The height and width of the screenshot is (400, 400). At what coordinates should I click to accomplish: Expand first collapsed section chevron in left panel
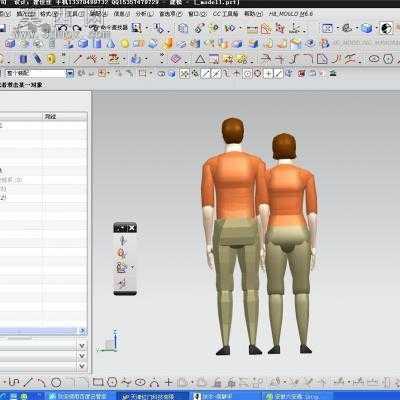82,346
